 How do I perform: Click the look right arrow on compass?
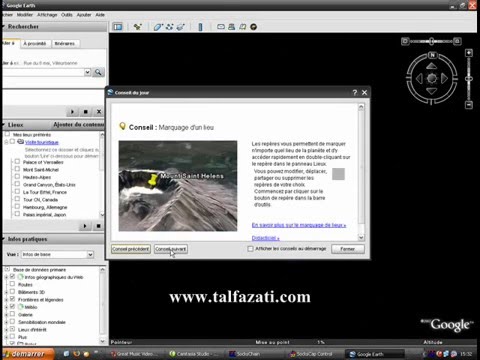pos(444,79)
